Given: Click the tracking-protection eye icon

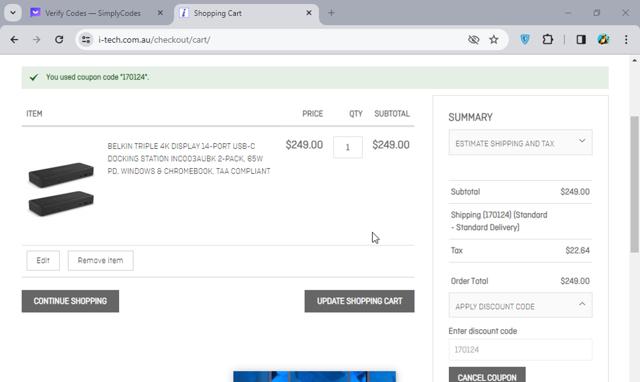Looking at the screenshot, I should click(473, 40).
